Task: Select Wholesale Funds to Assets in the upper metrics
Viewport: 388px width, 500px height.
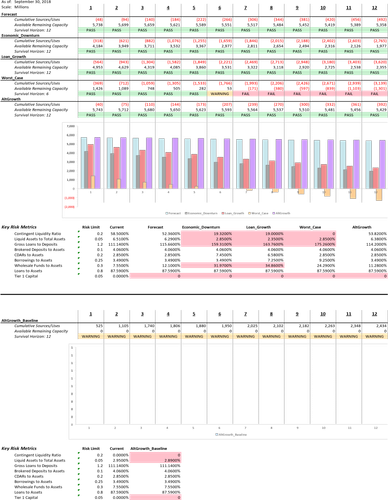Action: pyautogui.click(x=38, y=265)
